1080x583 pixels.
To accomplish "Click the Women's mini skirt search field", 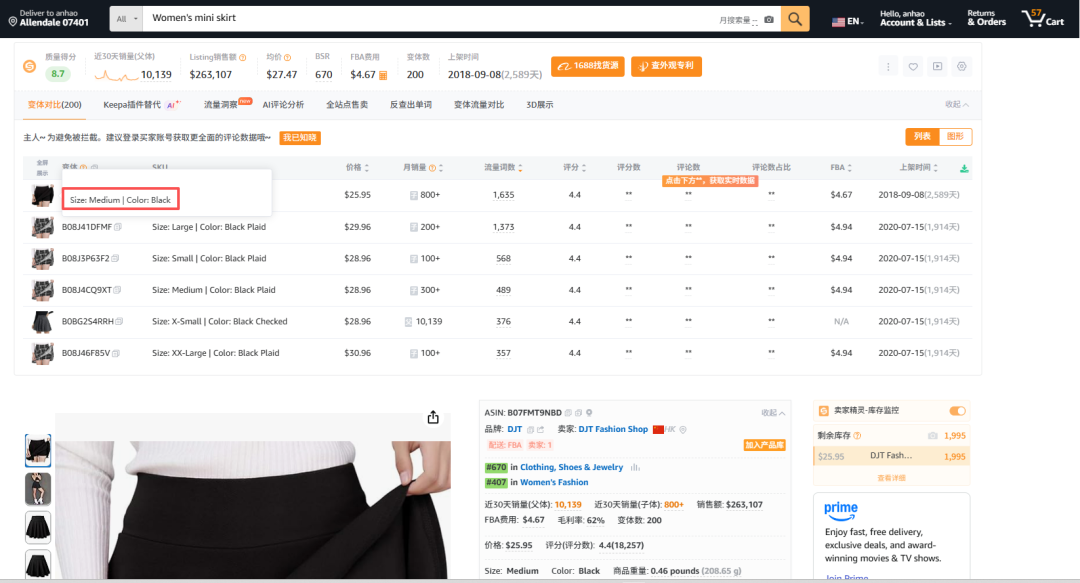I will 430,19.
